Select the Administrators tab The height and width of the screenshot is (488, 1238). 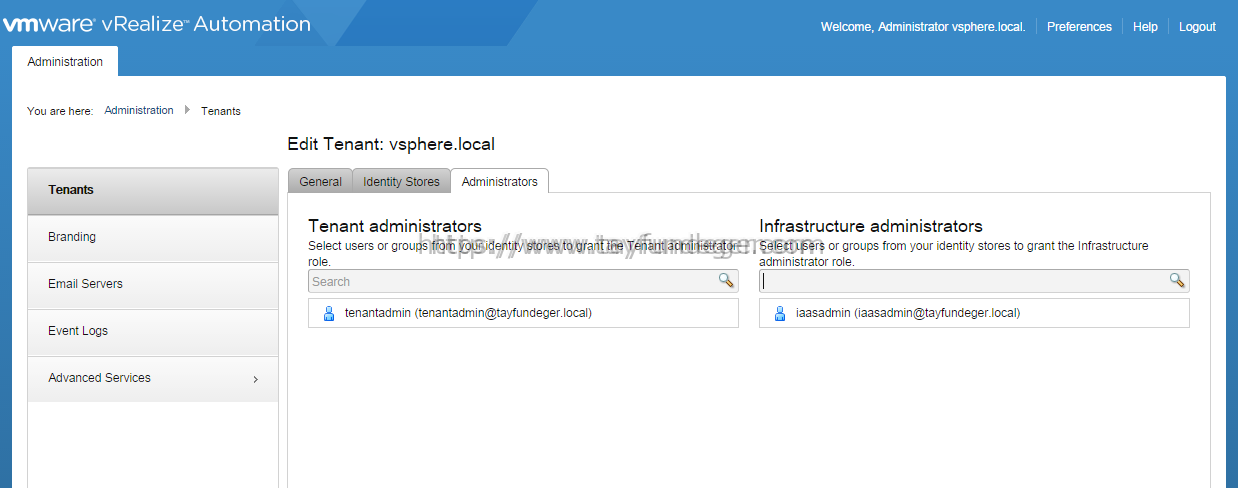click(499, 181)
